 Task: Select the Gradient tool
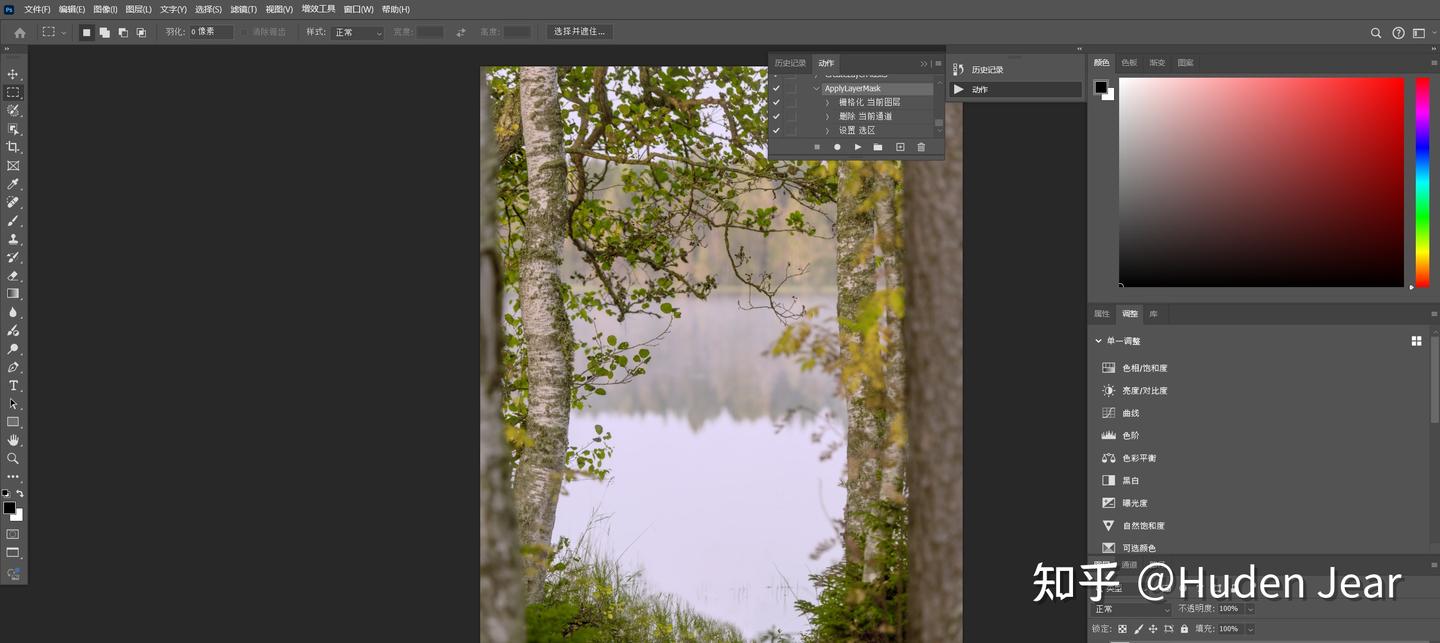point(13,293)
